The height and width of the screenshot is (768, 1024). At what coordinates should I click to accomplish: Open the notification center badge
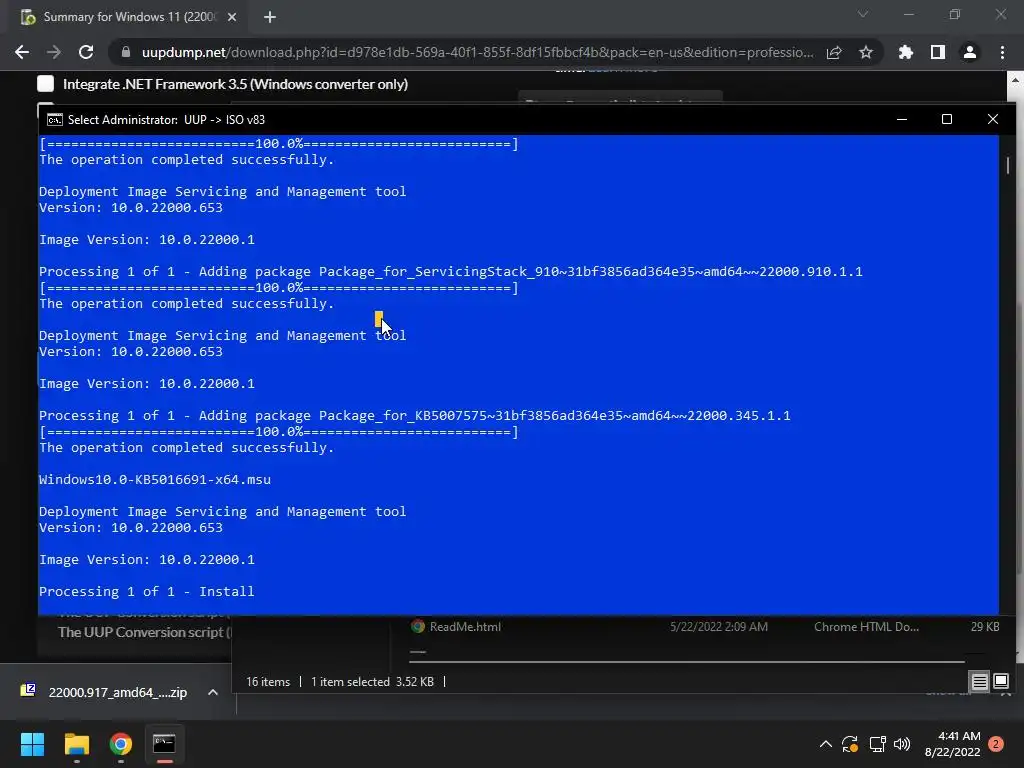pos(996,744)
